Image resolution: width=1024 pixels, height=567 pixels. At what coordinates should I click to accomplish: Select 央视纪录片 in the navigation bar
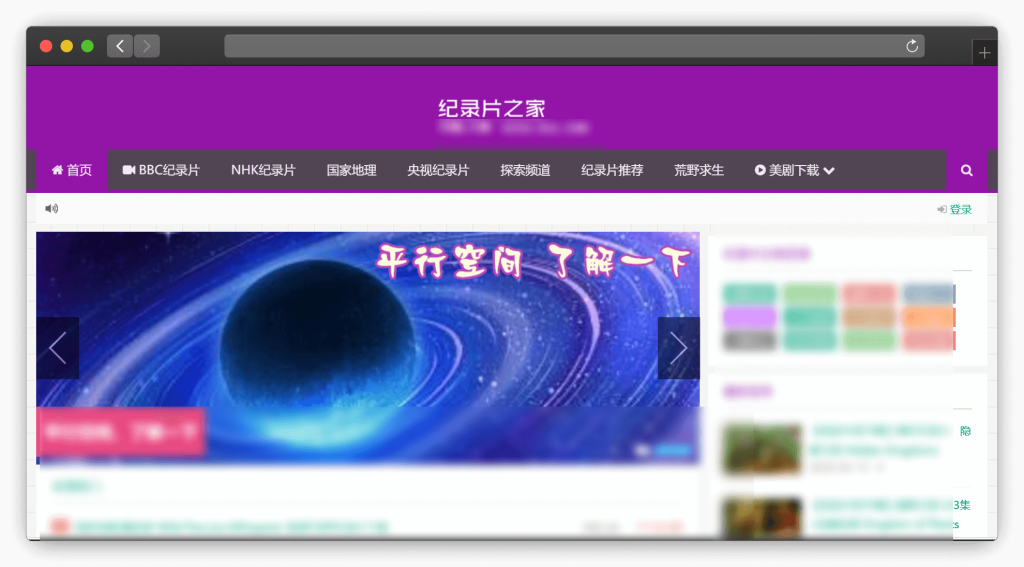pyautogui.click(x=438, y=170)
